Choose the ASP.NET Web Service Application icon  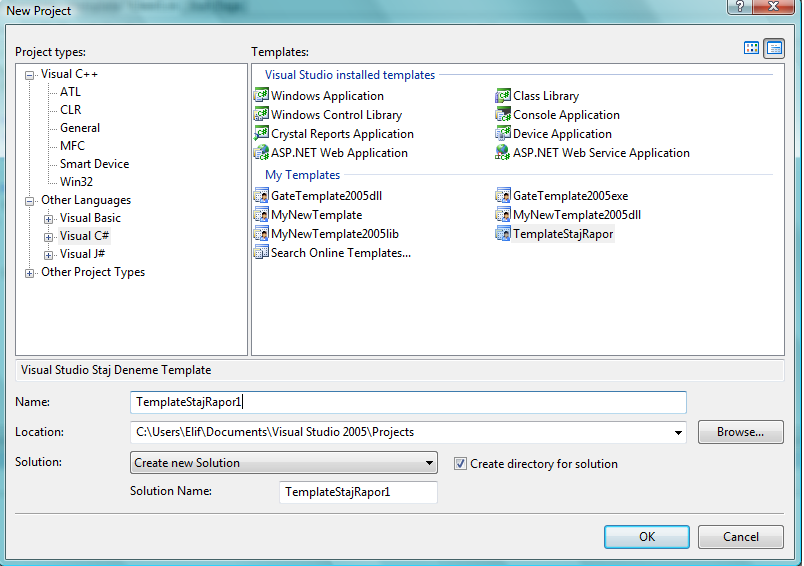[504, 153]
